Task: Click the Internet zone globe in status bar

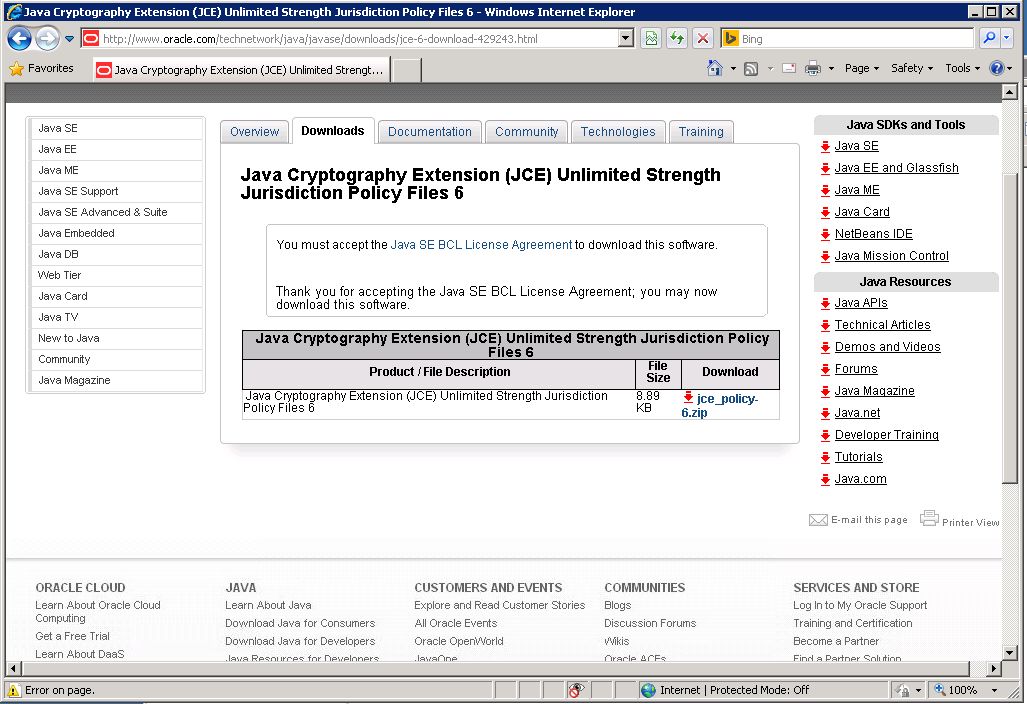Action: 648,689
